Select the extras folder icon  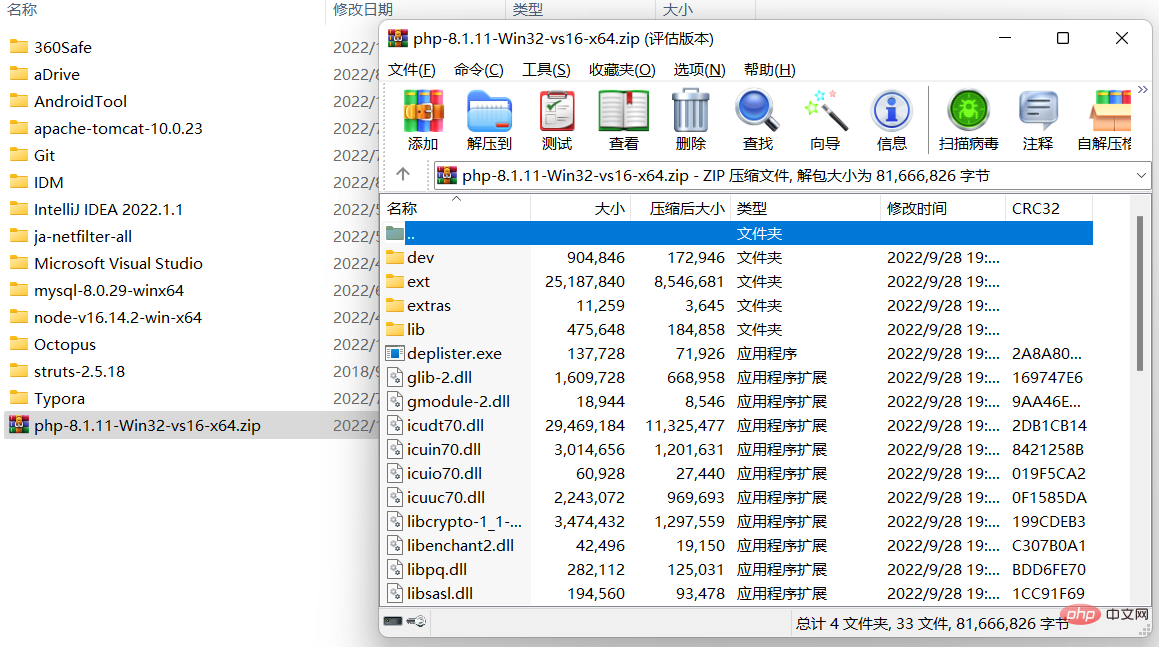pos(395,305)
